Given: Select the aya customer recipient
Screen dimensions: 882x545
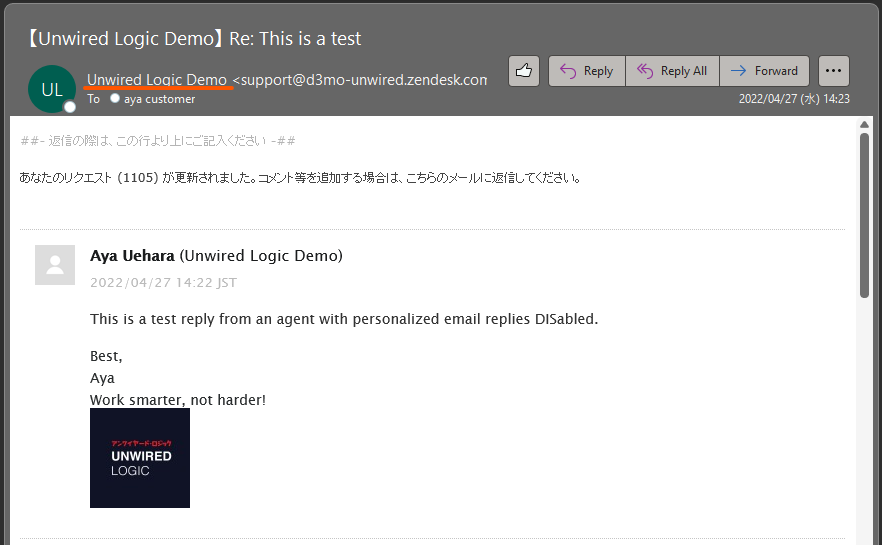Looking at the screenshot, I should click(x=159, y=99).
